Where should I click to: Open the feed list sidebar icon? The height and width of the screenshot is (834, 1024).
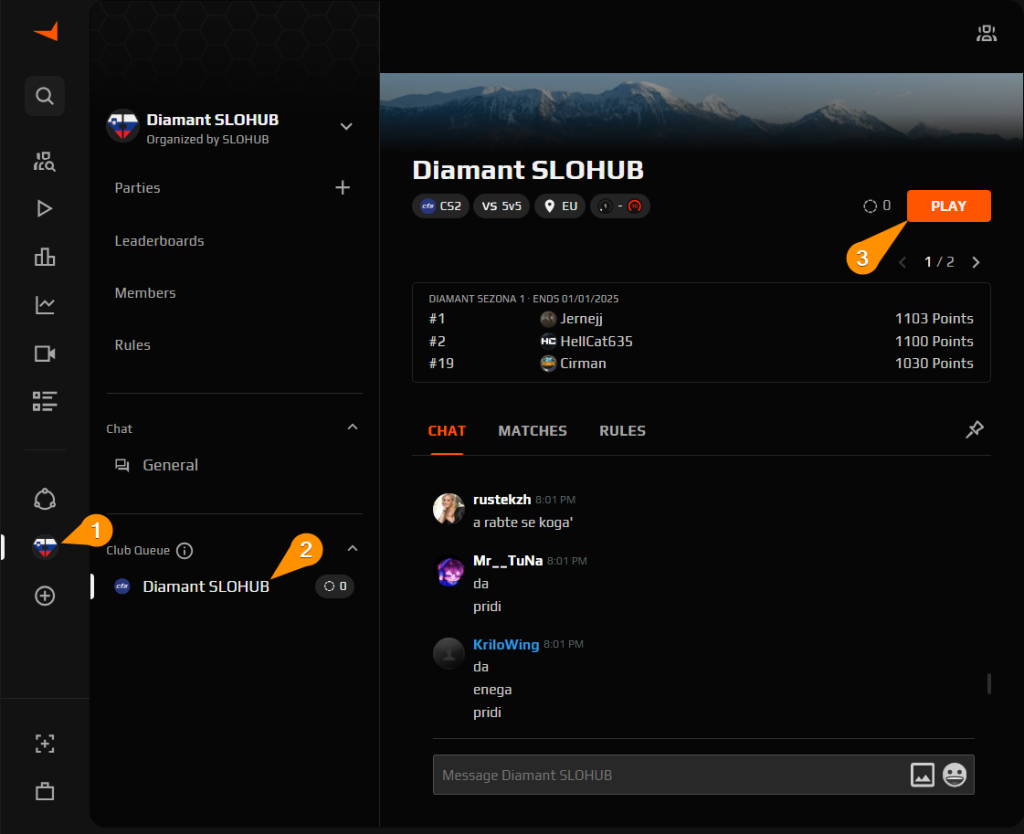(x=44, y=401)
